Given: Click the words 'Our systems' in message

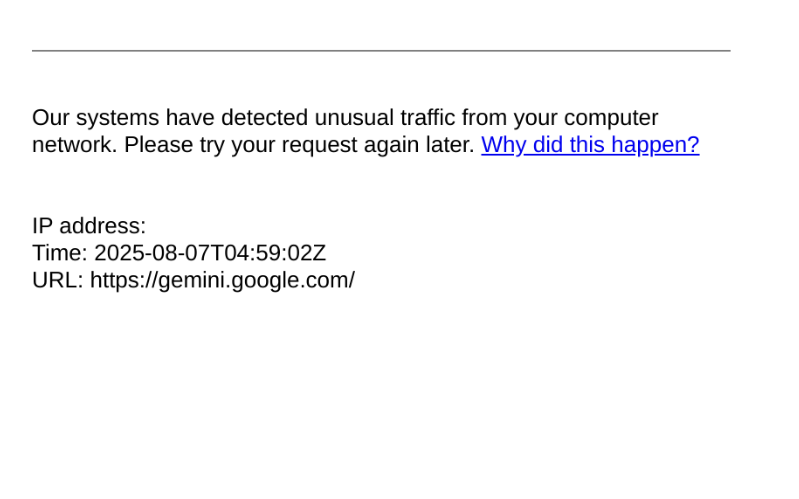Looking at the screenshot, I should pos(96,118).
